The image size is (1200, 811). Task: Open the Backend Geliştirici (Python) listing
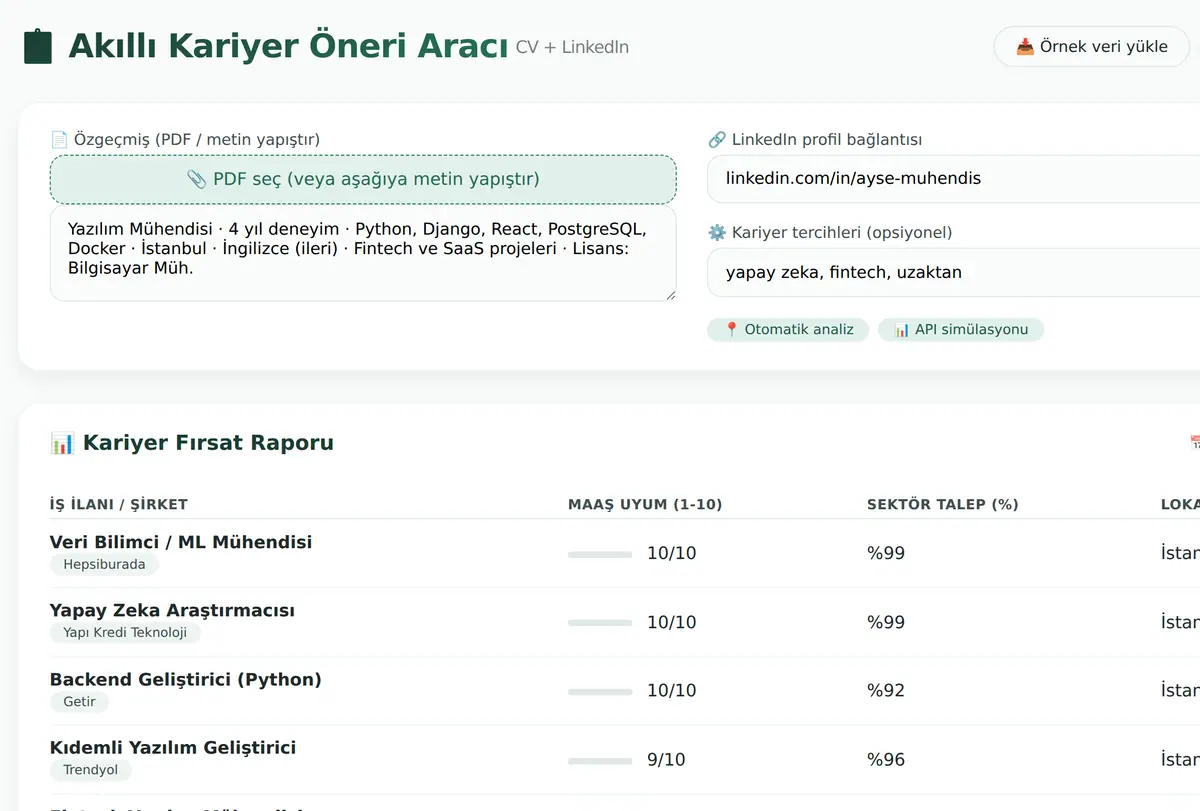[x=186, y=680]
